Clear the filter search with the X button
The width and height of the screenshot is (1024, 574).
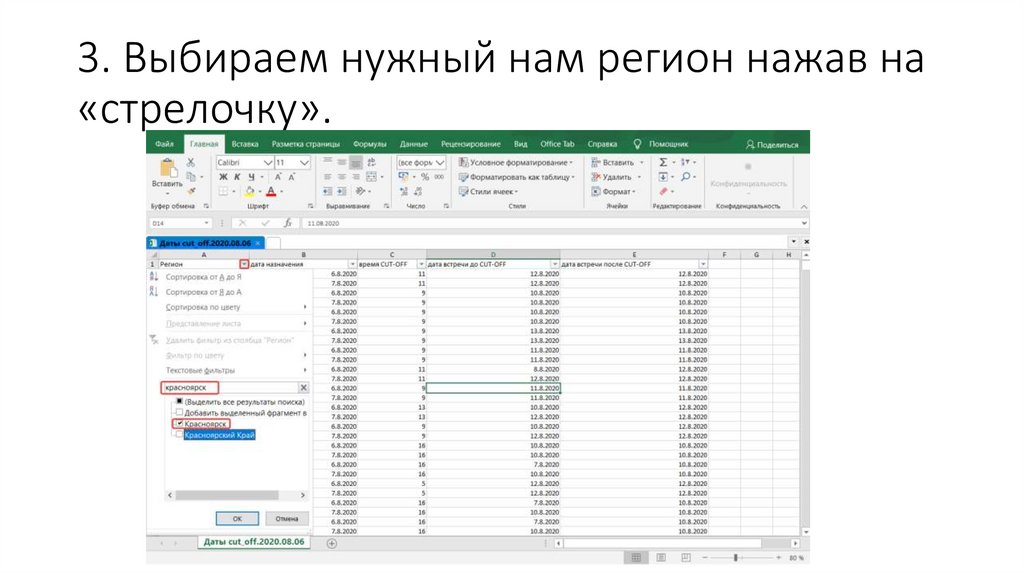pos(303,388)
